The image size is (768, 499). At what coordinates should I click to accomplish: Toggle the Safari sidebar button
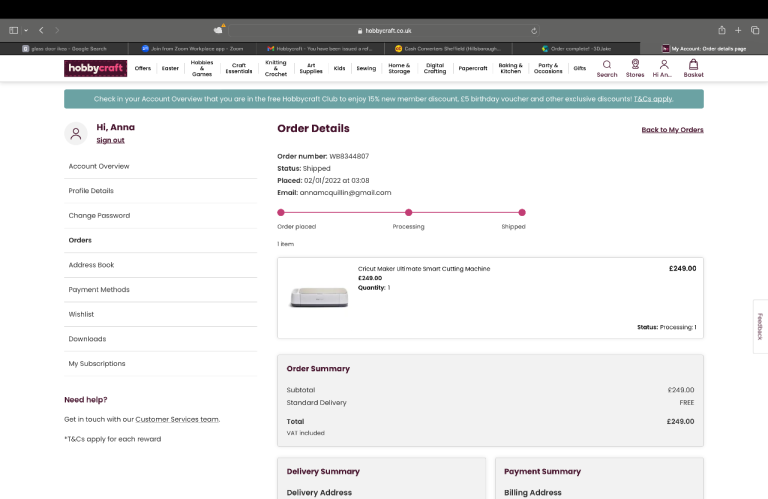pyautogui.click(x=14, y=31)
